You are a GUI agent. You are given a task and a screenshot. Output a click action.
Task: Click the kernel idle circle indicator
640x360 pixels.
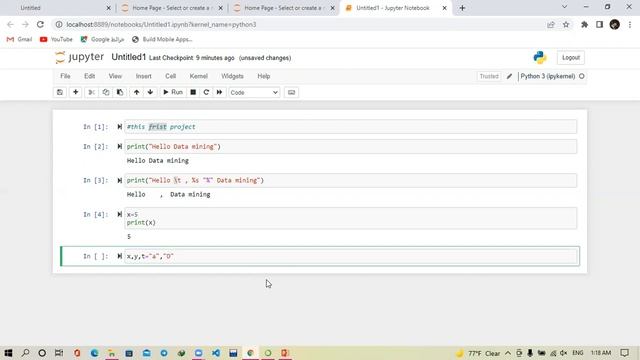point(582,76)
